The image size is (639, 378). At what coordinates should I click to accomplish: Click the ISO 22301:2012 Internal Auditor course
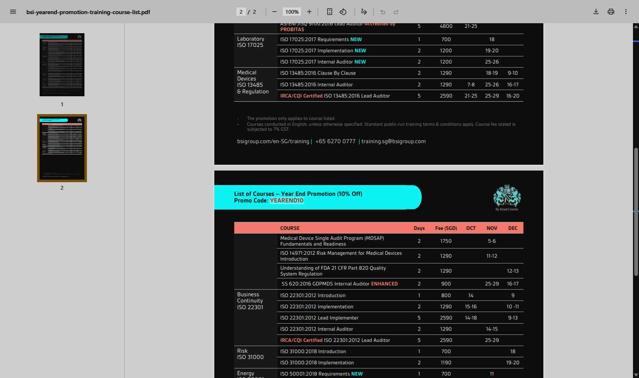pos(316,329)
